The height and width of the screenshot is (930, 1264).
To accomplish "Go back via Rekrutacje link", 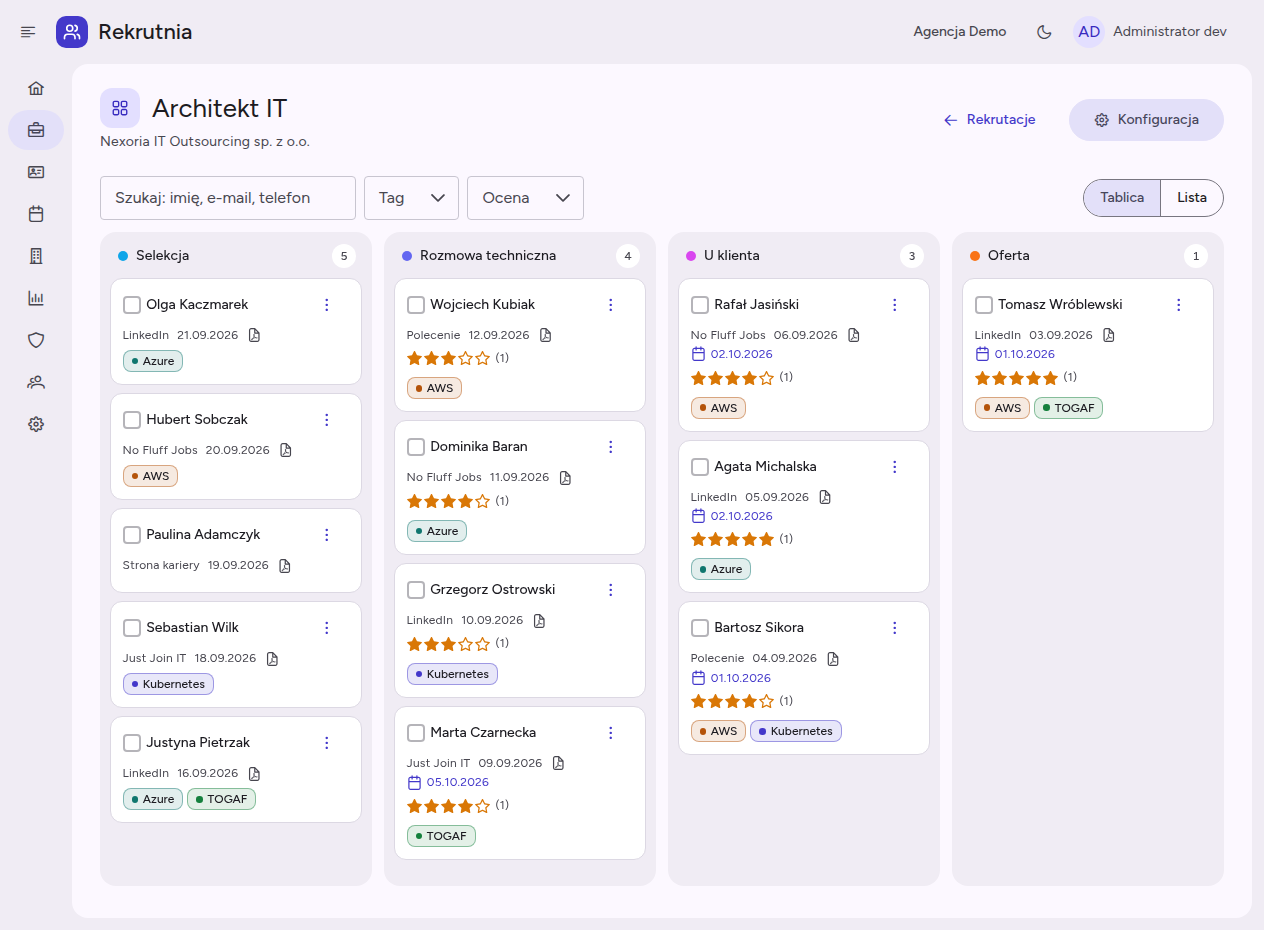I will [989, 120].
